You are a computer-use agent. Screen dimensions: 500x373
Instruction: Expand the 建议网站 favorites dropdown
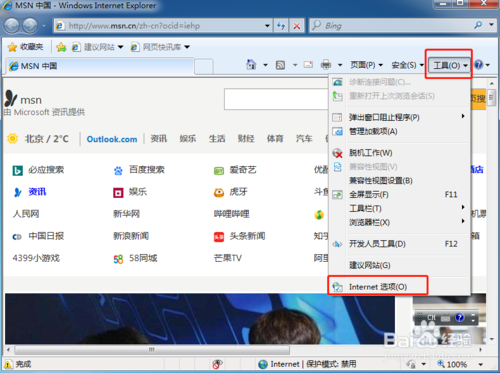pos(120,47)
